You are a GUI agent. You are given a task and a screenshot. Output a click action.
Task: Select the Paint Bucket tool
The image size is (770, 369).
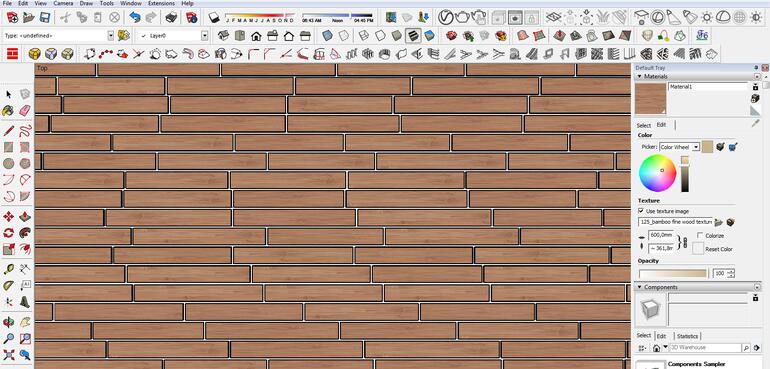[8, 111]
